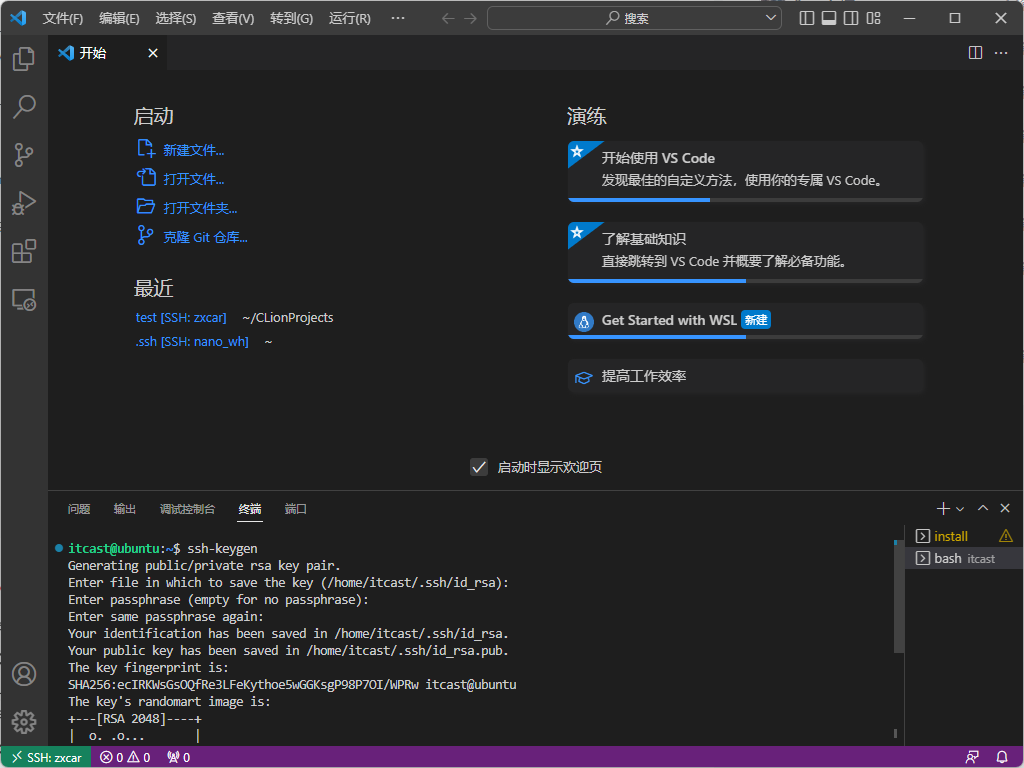Click the VS Code logo in title bar
The width and height of the screenshot is (1024, 768).
(x=18, y=18)
